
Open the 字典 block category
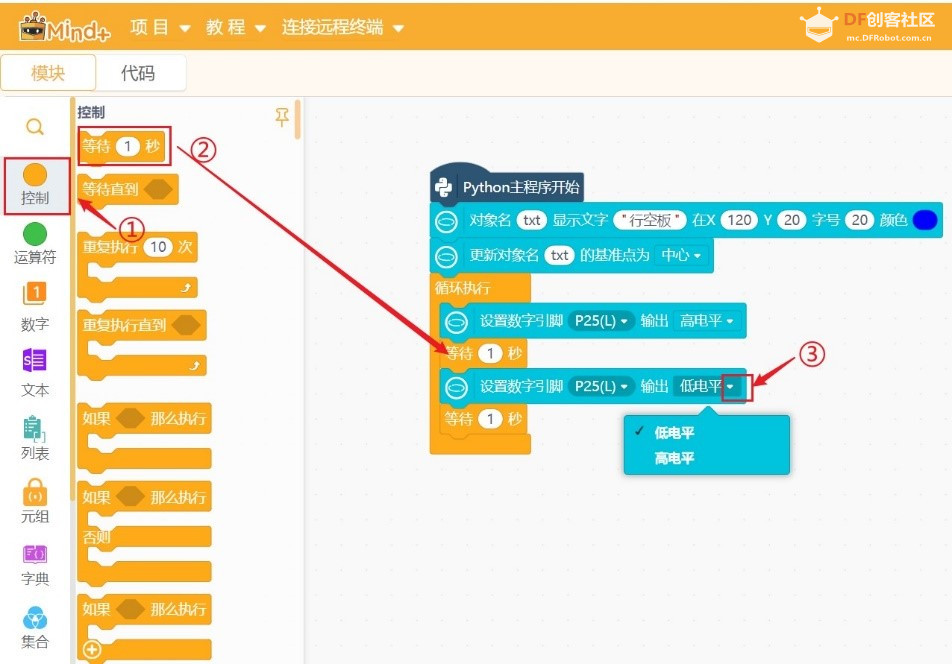(x=35, y=565)
